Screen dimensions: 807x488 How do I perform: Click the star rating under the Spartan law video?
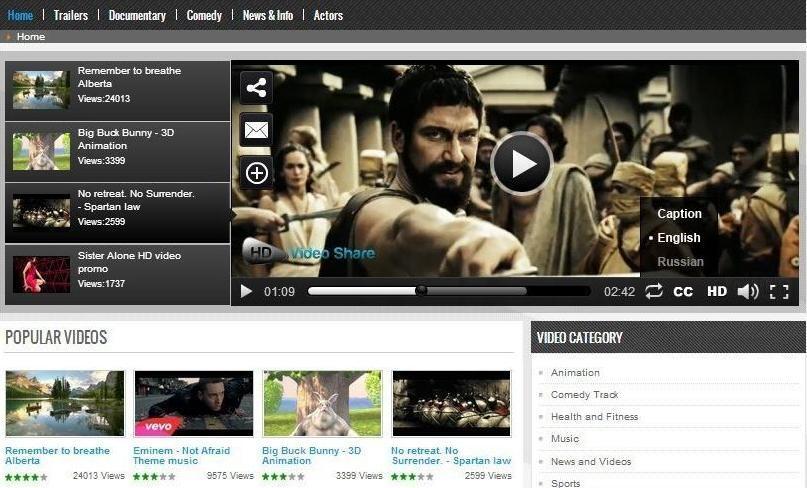[x=412, y=477]
